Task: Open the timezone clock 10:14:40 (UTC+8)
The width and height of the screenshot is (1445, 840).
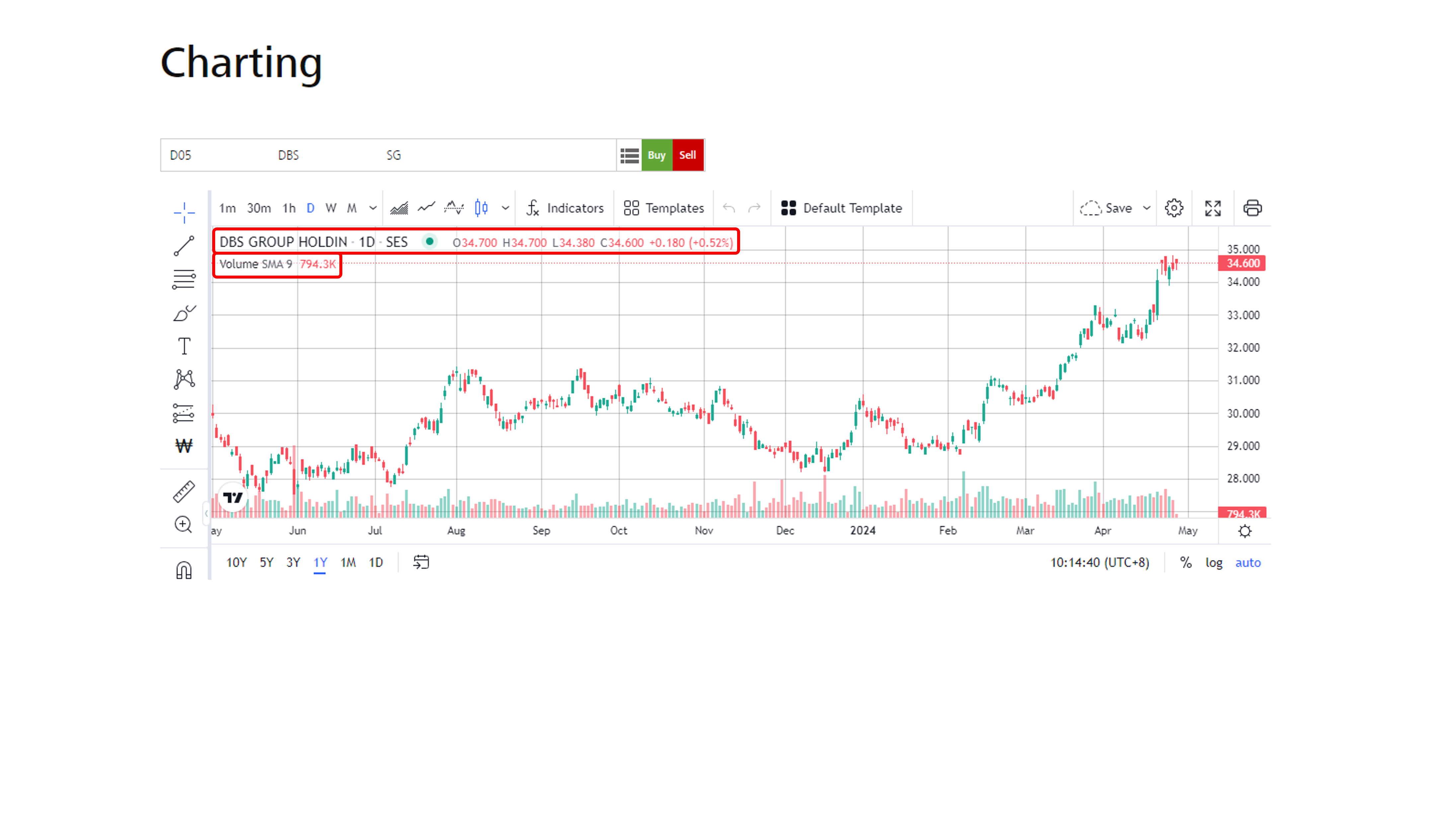Action: point(1099,562)
